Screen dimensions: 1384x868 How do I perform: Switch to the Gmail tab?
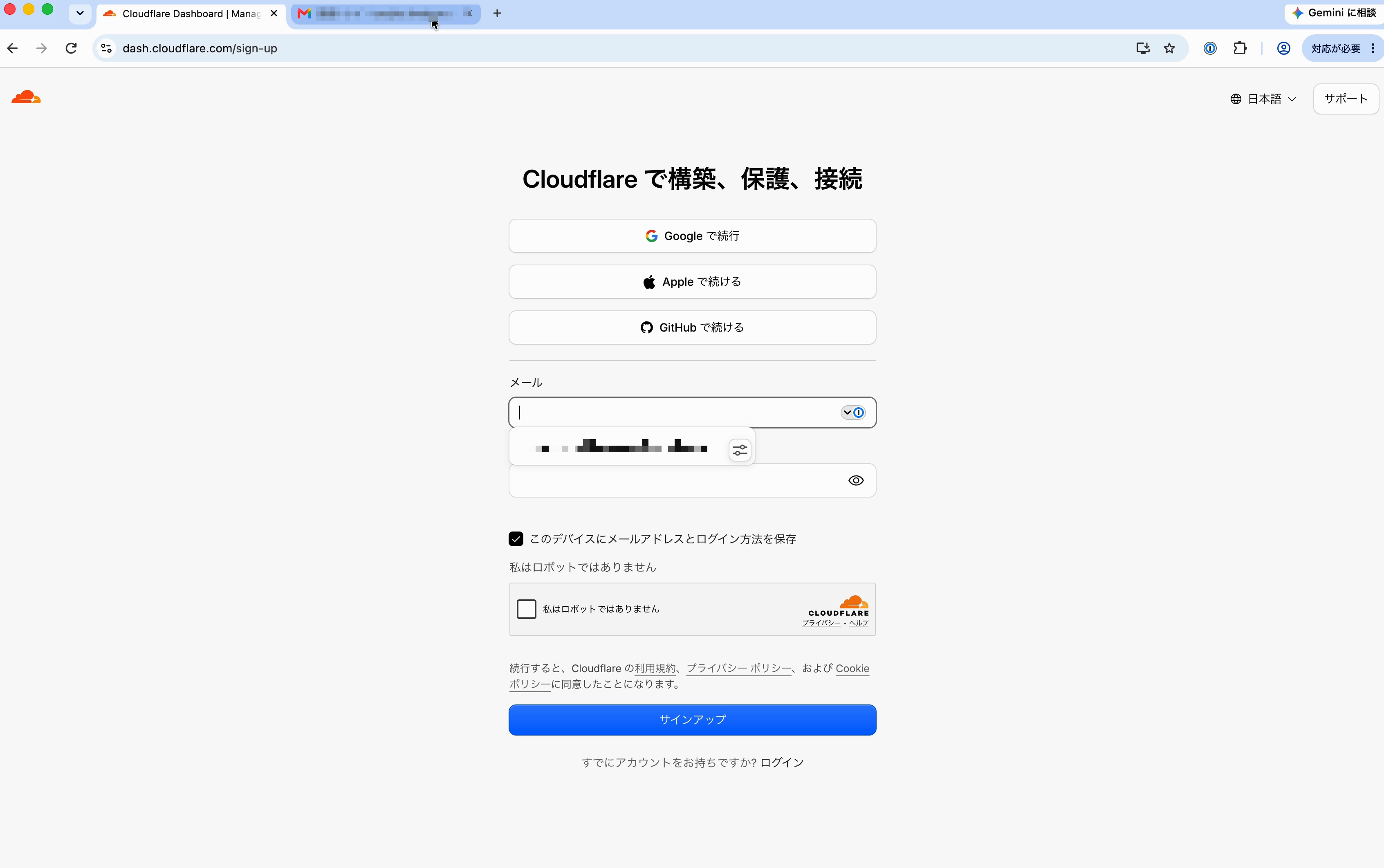(x=386, y=14)
